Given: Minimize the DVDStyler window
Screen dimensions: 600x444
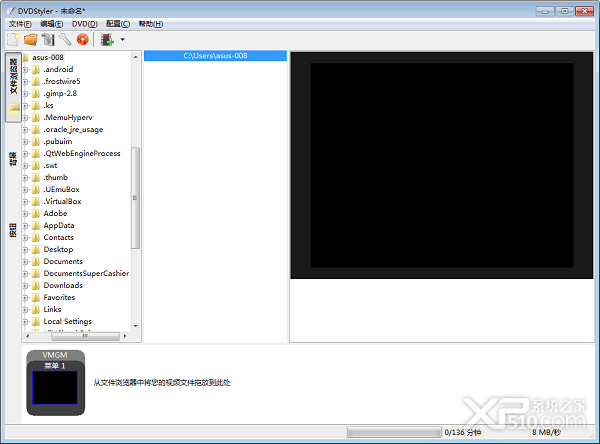Looking at the screenshot, I should point(545,11).
